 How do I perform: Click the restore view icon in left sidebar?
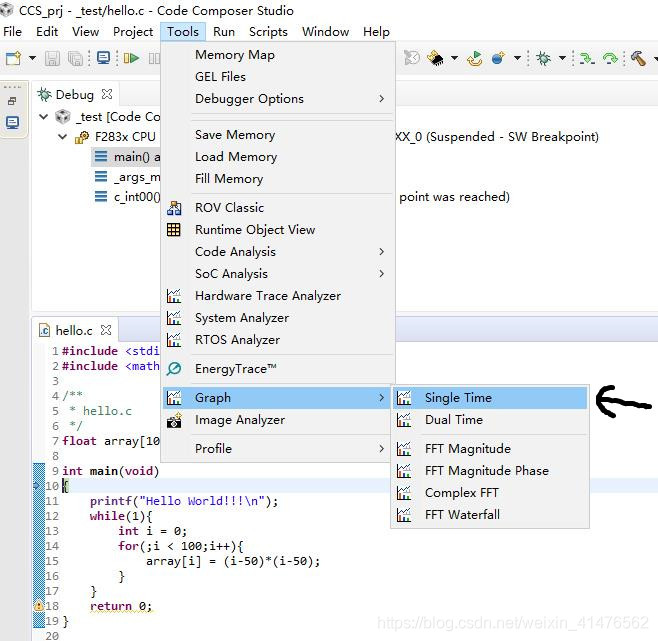(12, 101)
